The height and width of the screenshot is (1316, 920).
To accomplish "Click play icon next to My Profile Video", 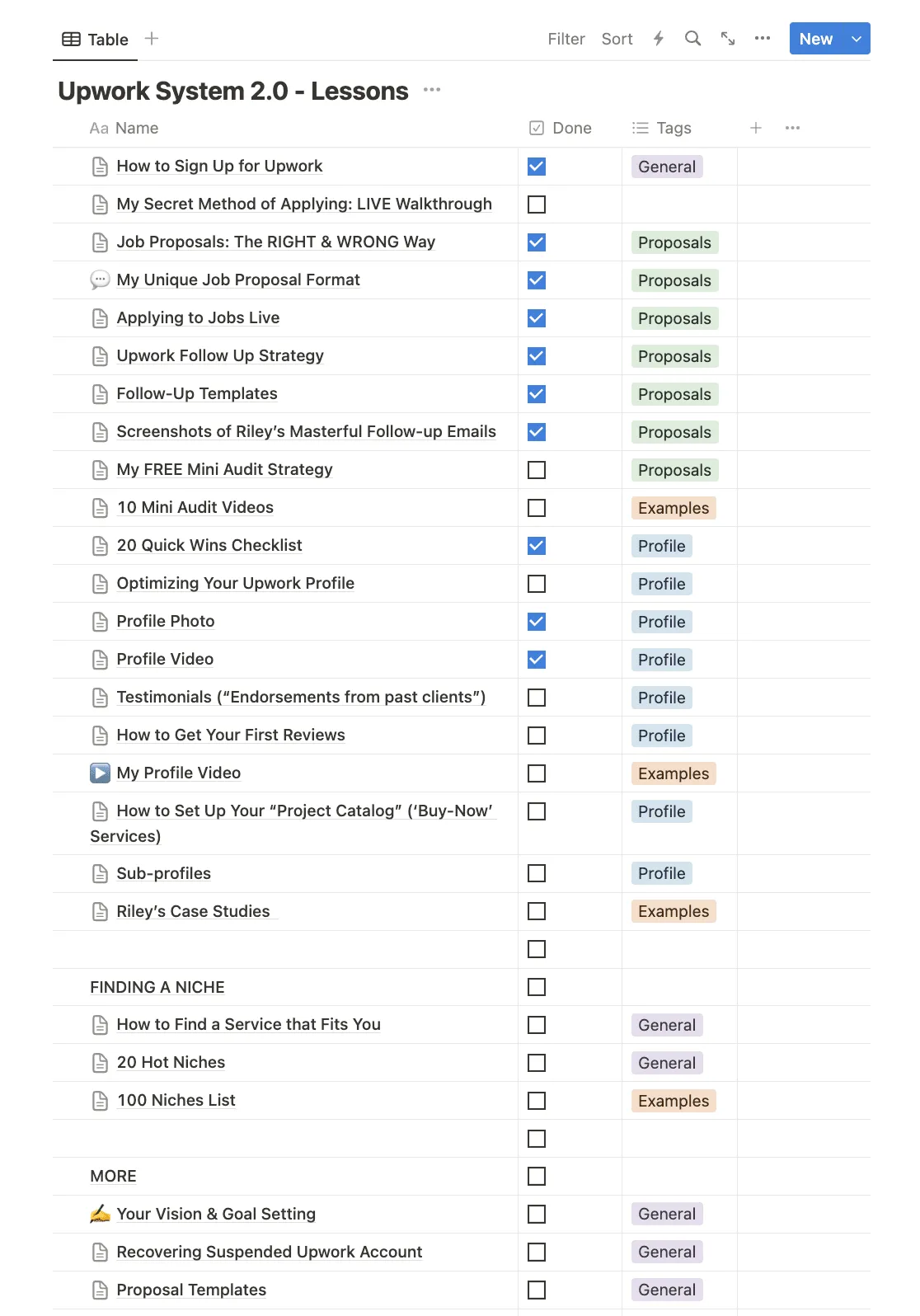I will pos(100,773).
